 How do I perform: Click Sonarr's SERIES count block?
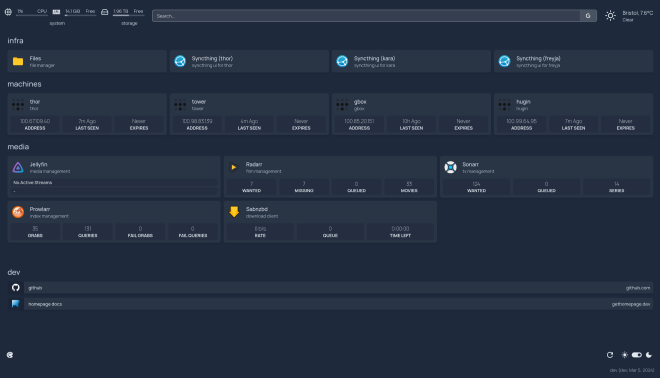coord(617,187)
